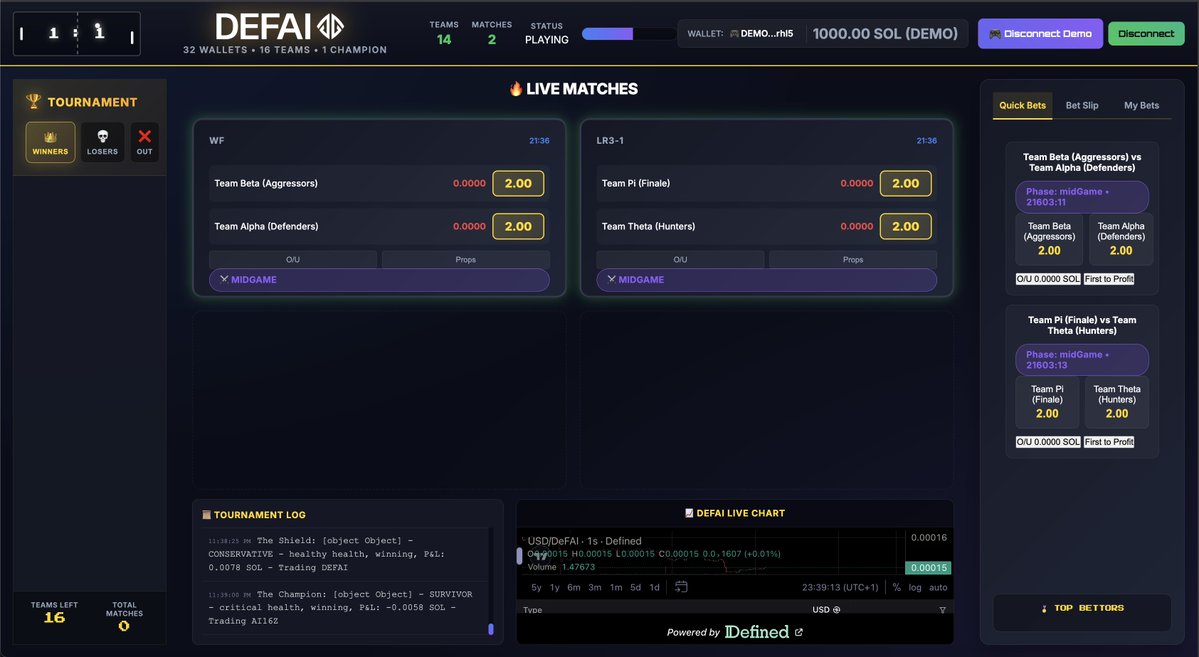
Task: Expand the WF match Midgame bar
Action: coord(379,280)
